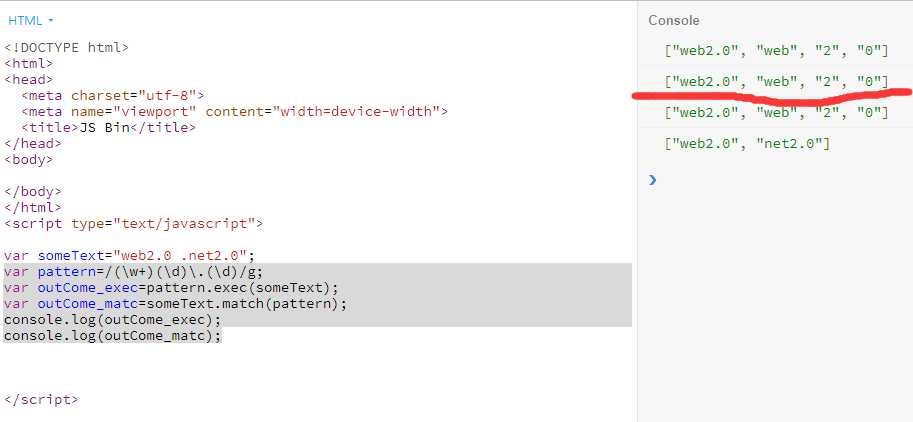The width and height of the screenshot is (913, 422).
Task: Click the meta viewport line
Action: [235, 111]
